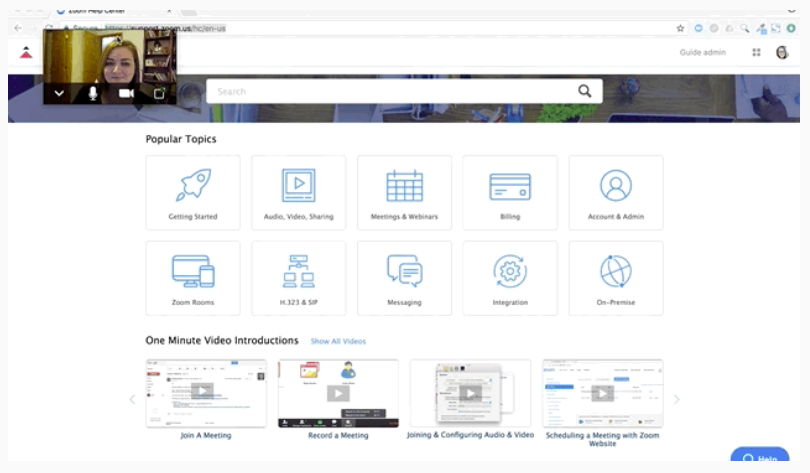Click the magnifier extension icon in toolbar
The width and height of the screenshot is (810, 473).
(744, 28)
